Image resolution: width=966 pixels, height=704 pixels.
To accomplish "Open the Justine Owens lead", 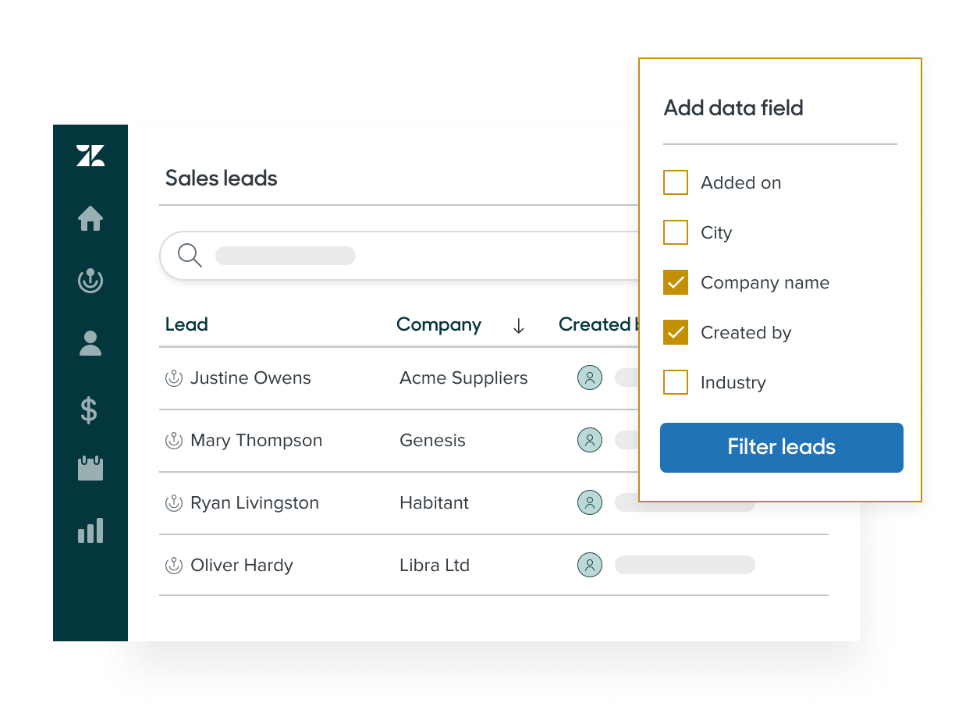I will tap(250, 378).
